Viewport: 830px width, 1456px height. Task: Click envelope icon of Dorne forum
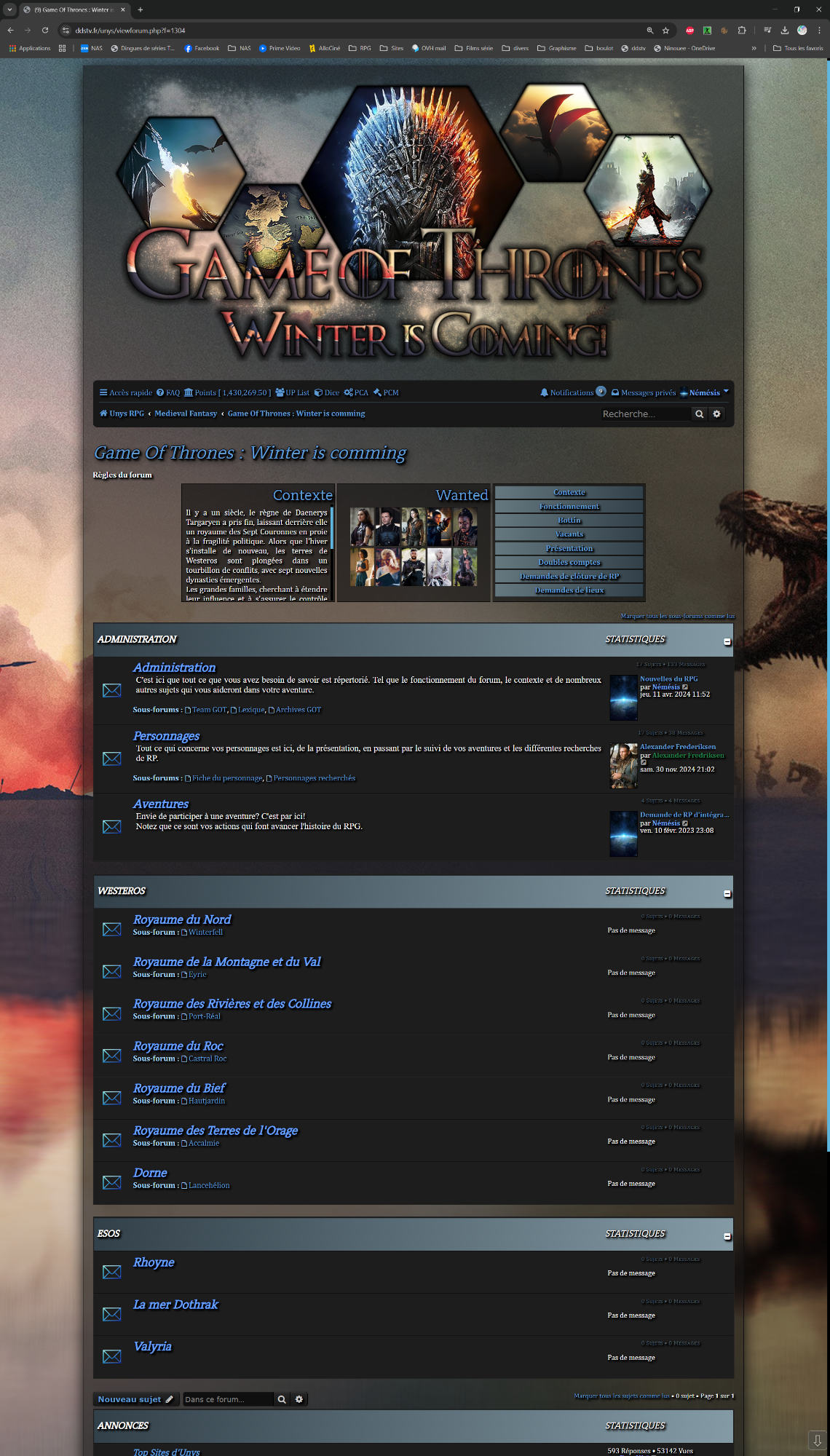click(x=112, y=1182)
